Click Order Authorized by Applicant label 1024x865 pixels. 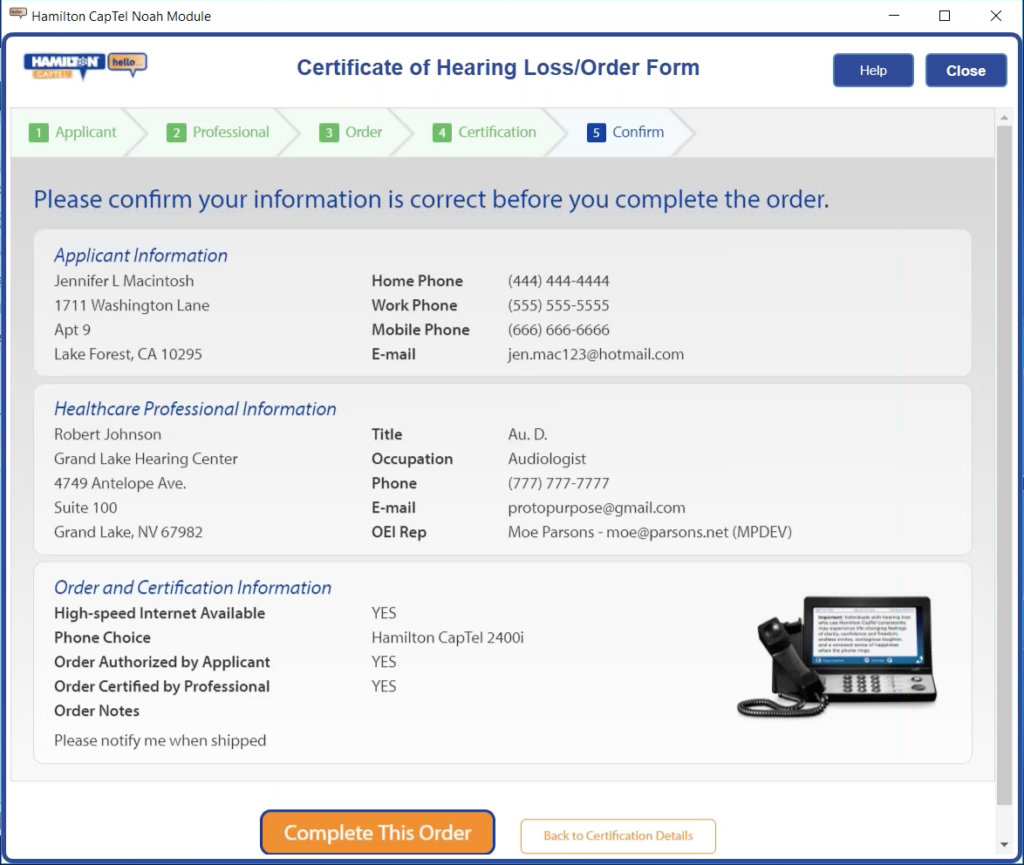pyautogui.click(x=162, y=662)
